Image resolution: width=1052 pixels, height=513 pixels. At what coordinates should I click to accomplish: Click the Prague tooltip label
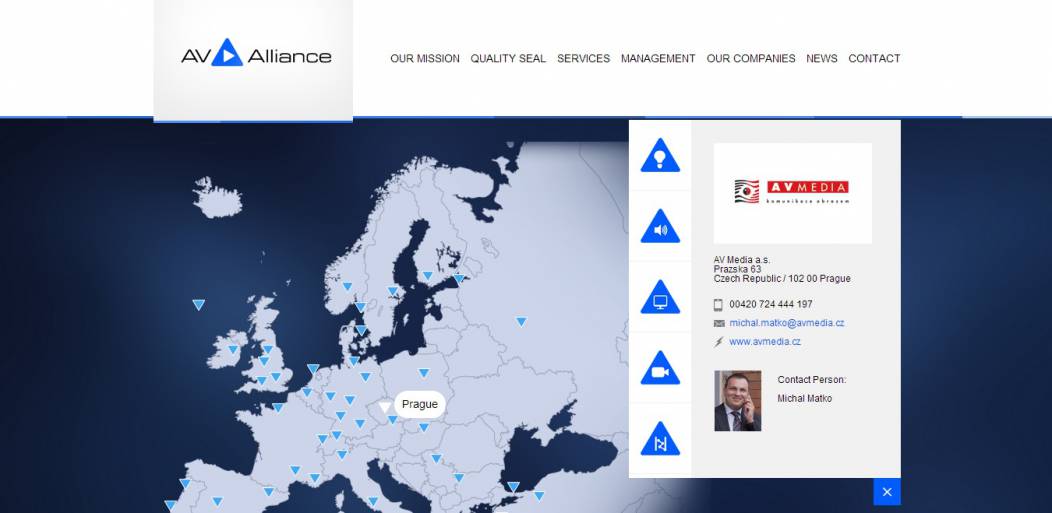point(420,404)
